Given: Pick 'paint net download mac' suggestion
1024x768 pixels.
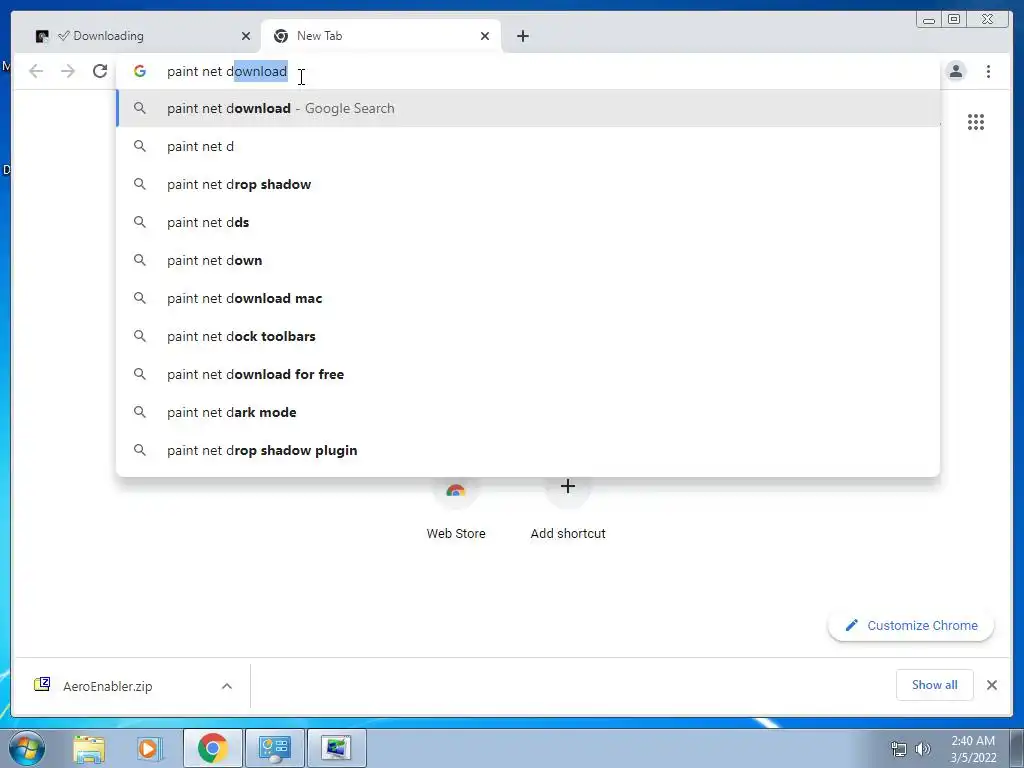Looking at the screenshot, I should coord(528,298).
